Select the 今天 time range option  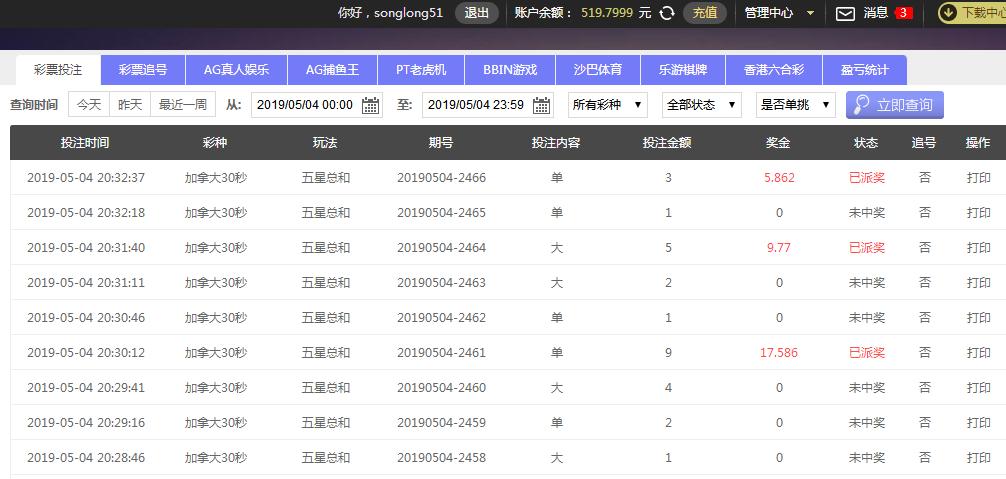tap(89, 105)
